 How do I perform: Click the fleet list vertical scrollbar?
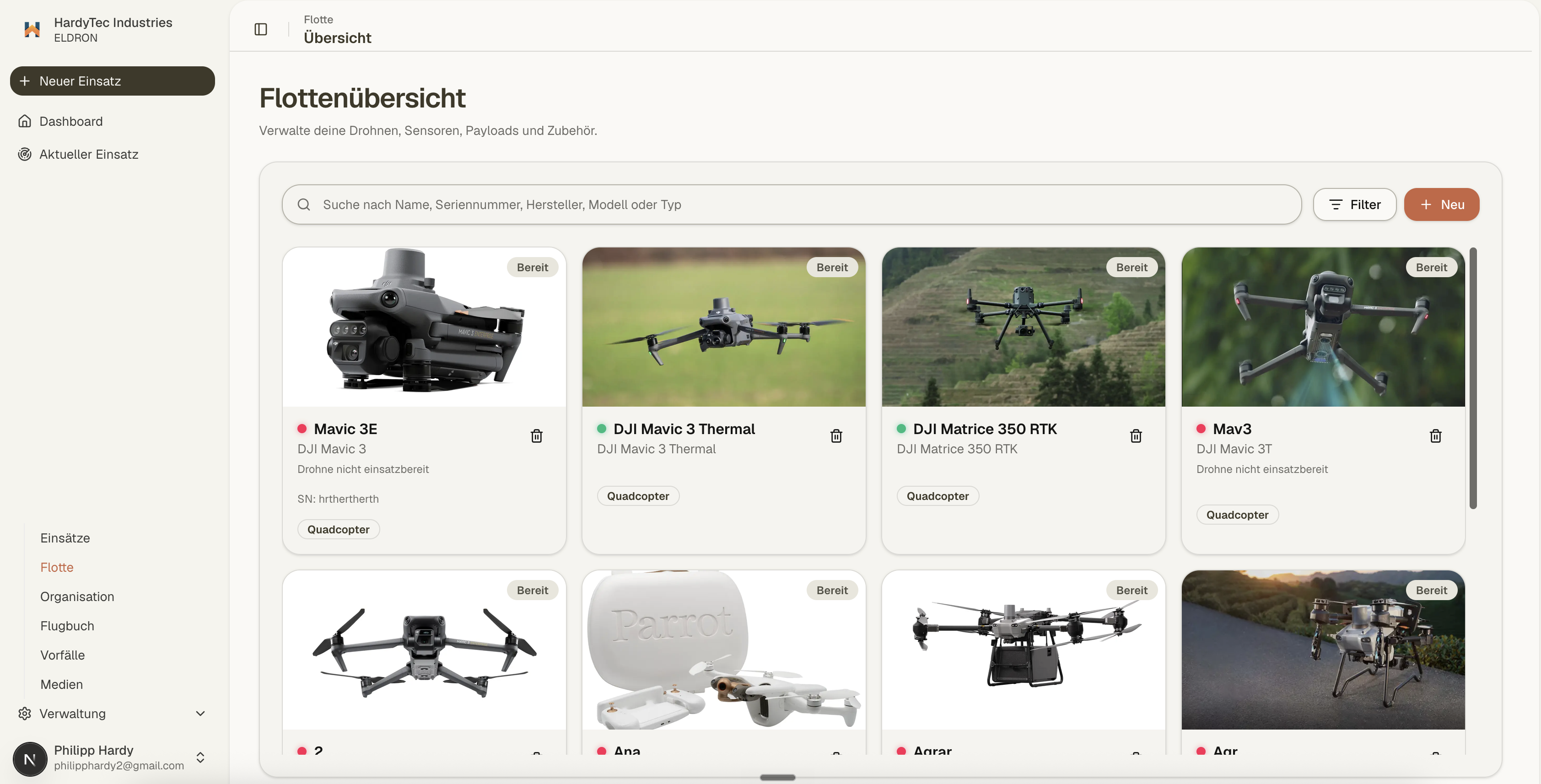tap(1473, 378)
